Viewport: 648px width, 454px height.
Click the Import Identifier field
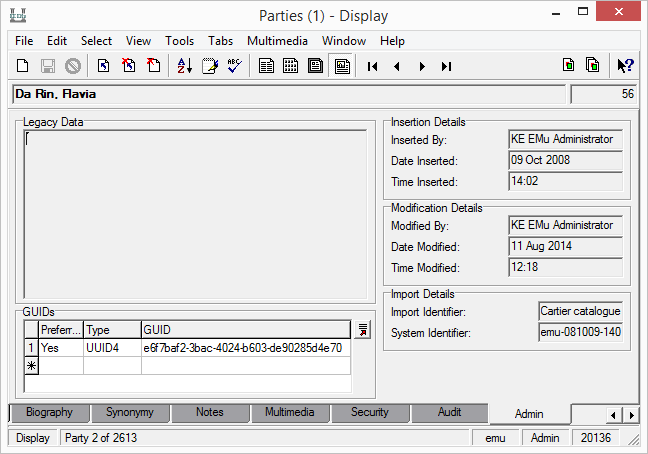coord(580,311)
